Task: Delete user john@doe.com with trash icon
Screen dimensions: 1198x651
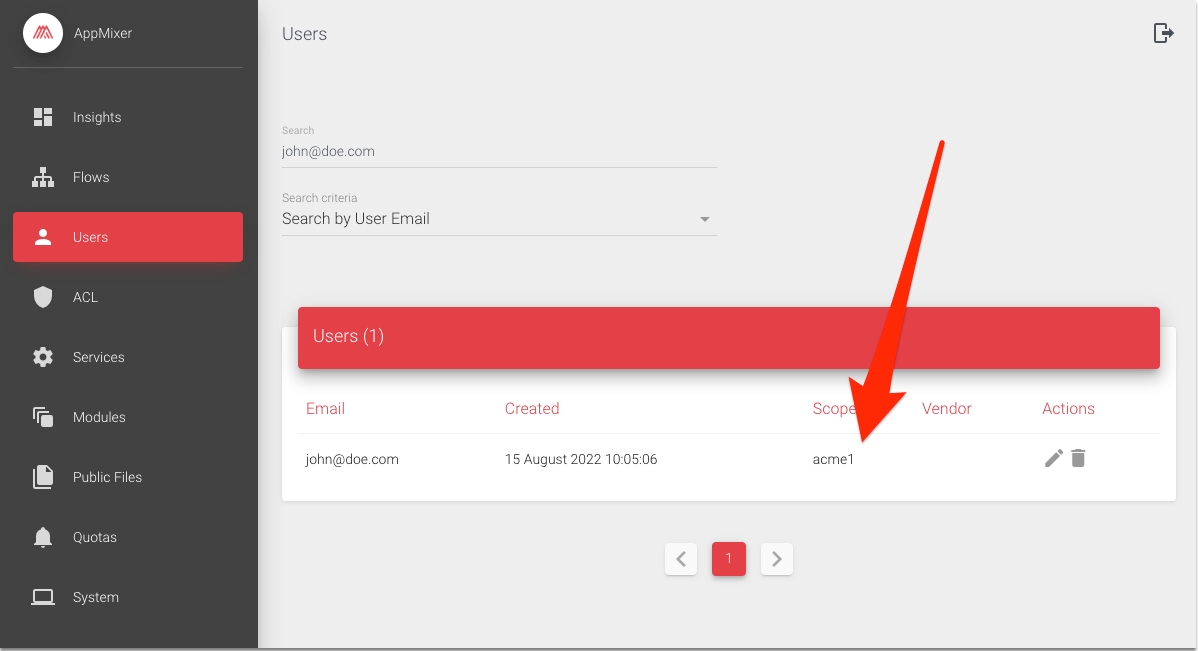Action: (1078, 459)
